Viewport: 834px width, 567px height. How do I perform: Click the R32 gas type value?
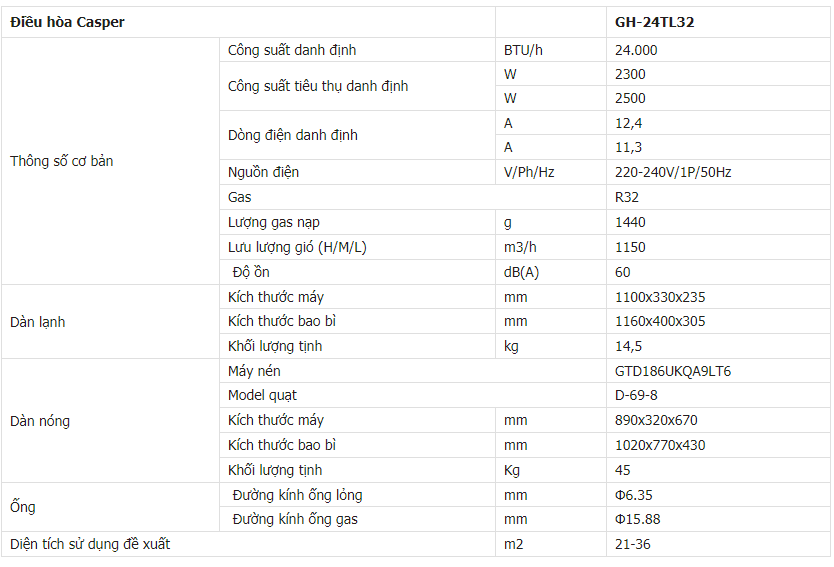(627, 197)
